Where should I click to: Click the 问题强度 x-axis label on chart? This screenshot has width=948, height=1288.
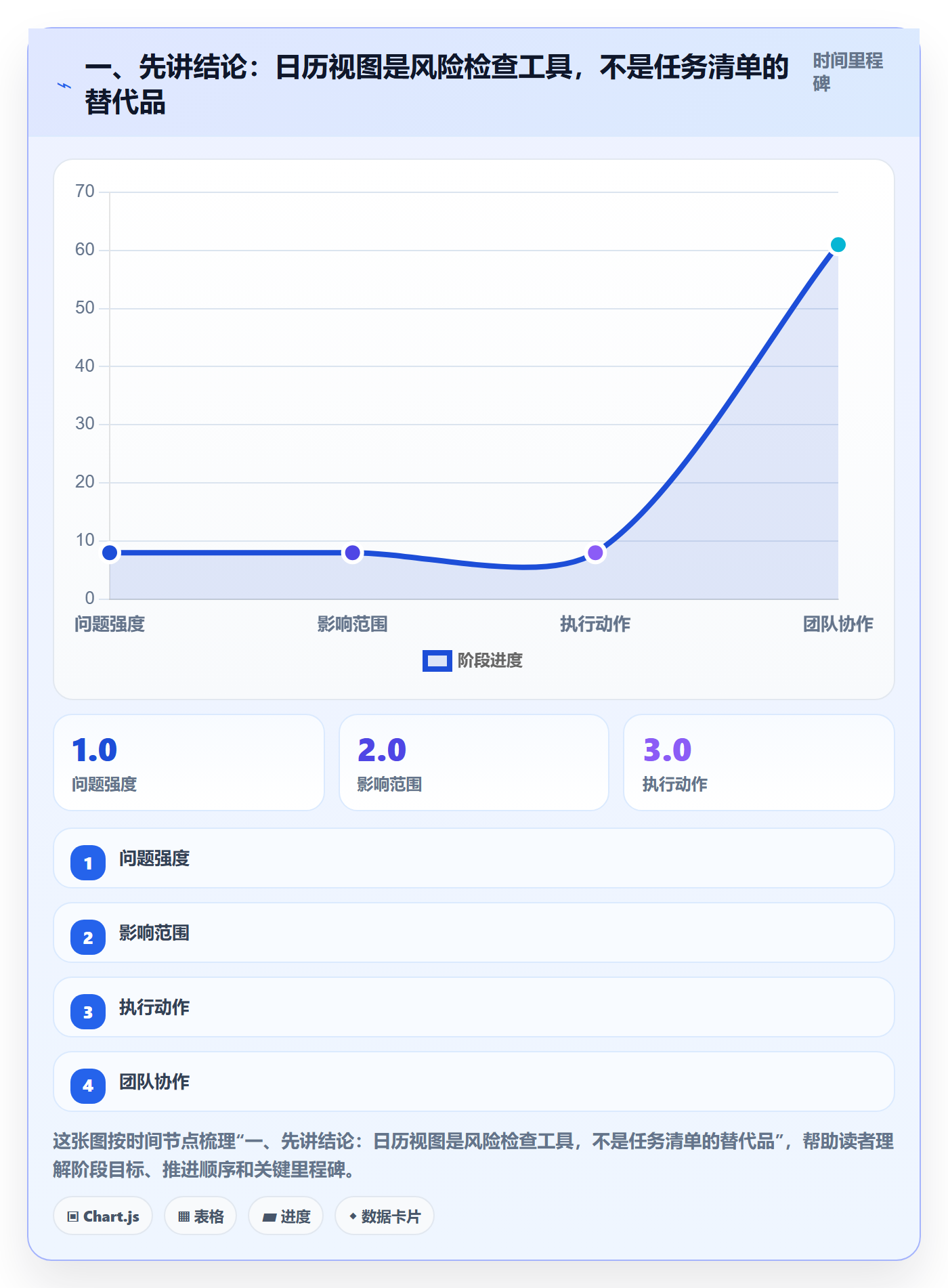[x=110, y=624]
